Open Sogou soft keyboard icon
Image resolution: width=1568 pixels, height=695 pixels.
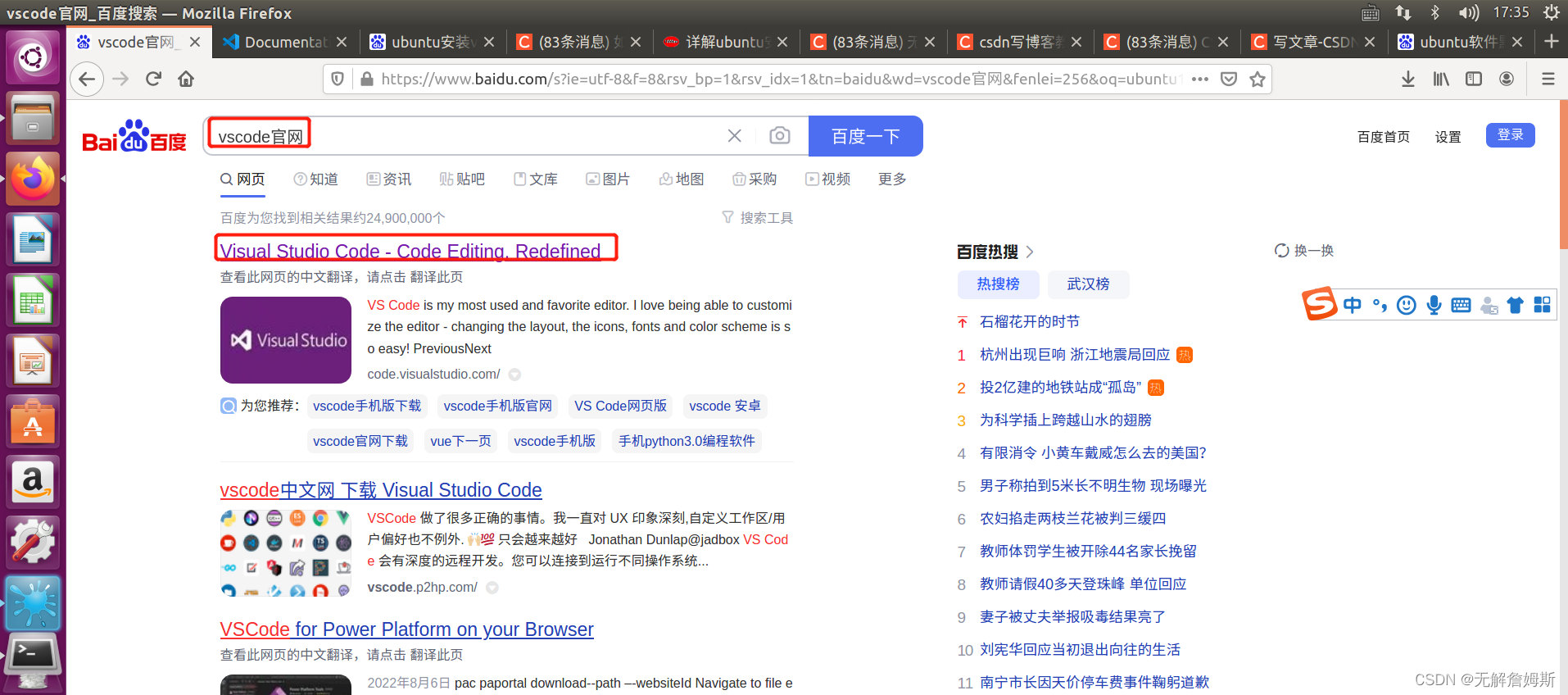(1461, 305)
